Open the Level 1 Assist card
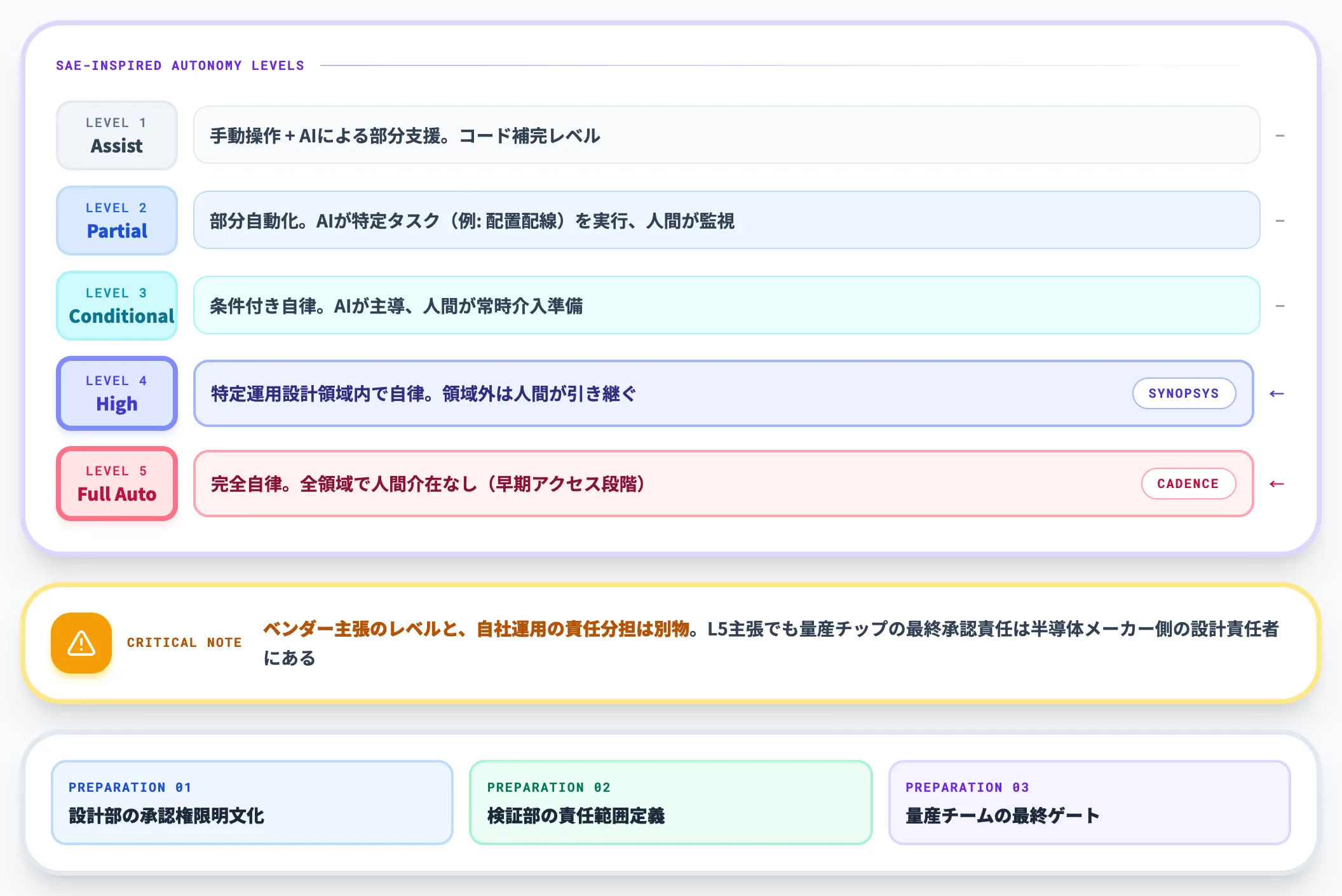 tap(117, 135)
